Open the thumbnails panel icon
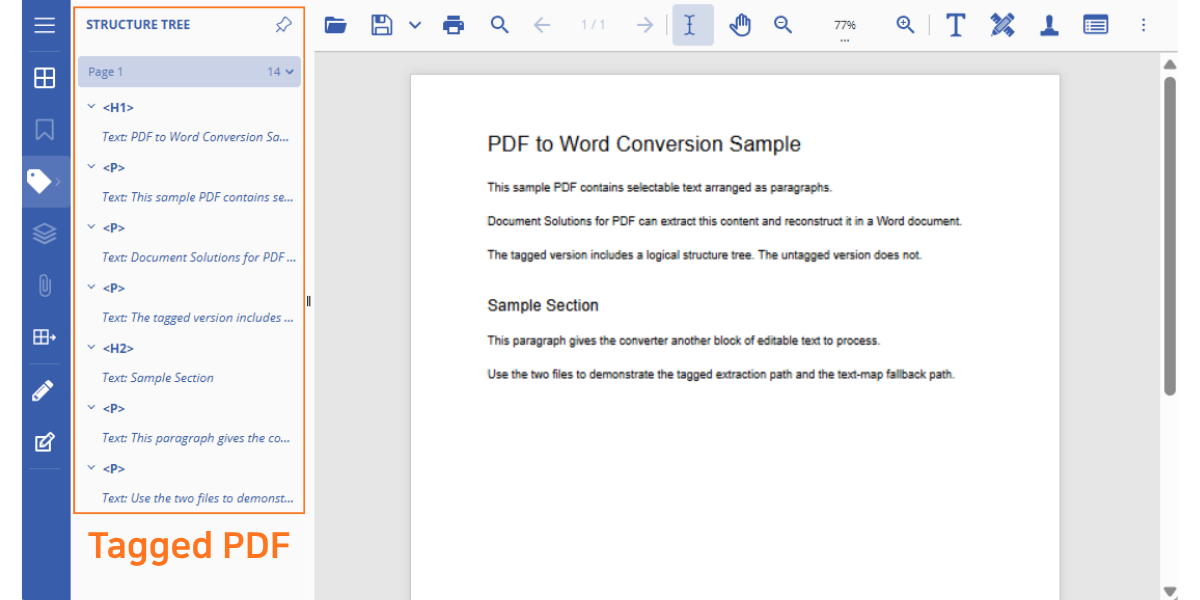The width and height of the screenshot is (1200, 600). [x=44, y=78]
